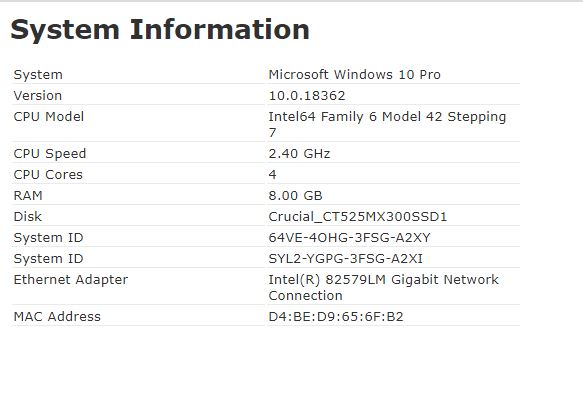
Task: Select the 64VE-4OHG-3FSG-A2XY identifier
Action: 350,238
